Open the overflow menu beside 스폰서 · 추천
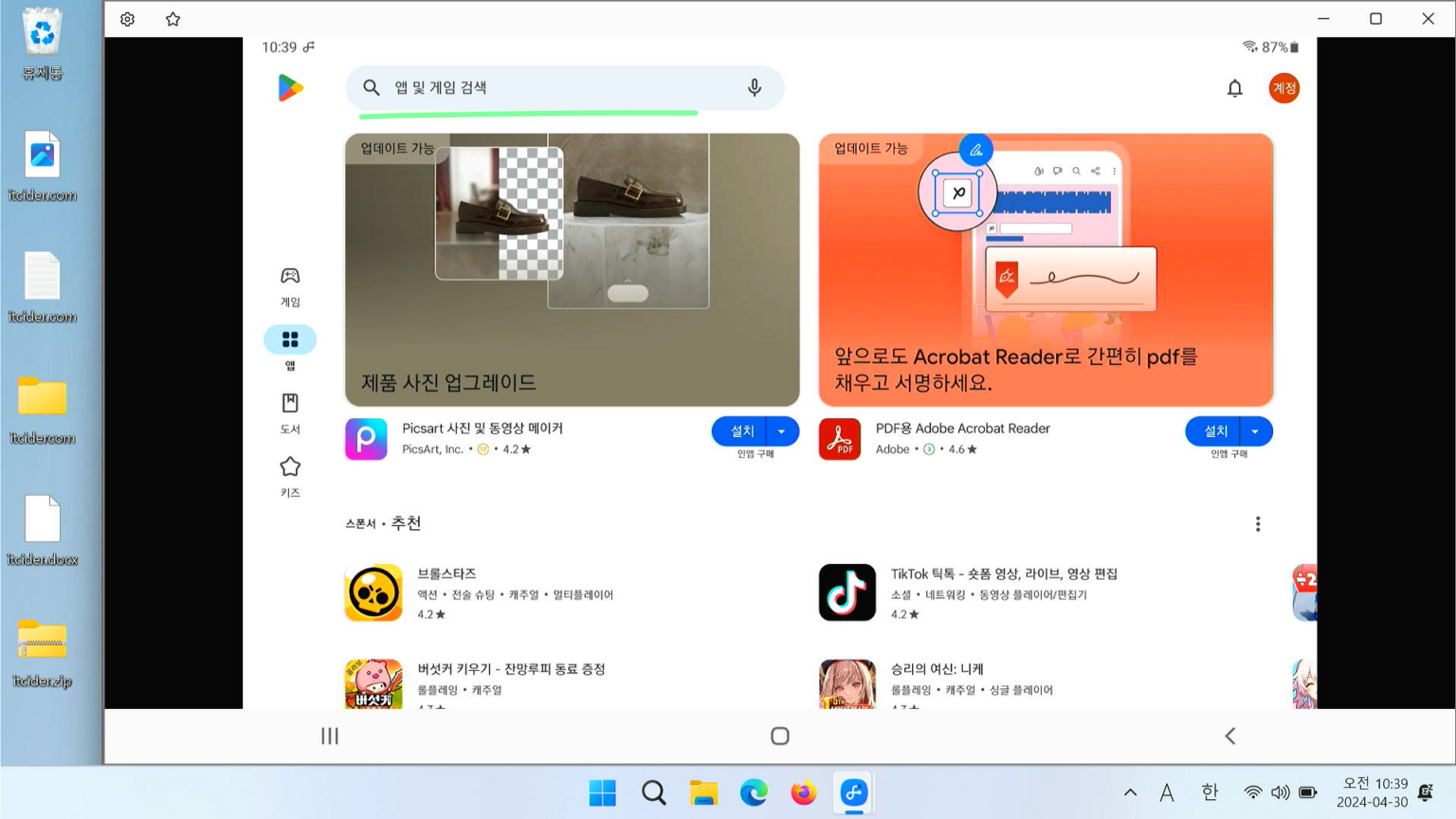 click(x=1258, y=523)
